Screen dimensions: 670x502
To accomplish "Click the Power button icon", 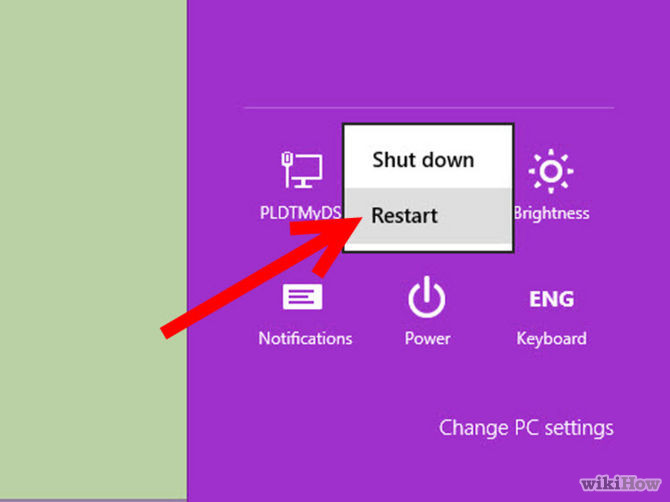I will [426, 297].
